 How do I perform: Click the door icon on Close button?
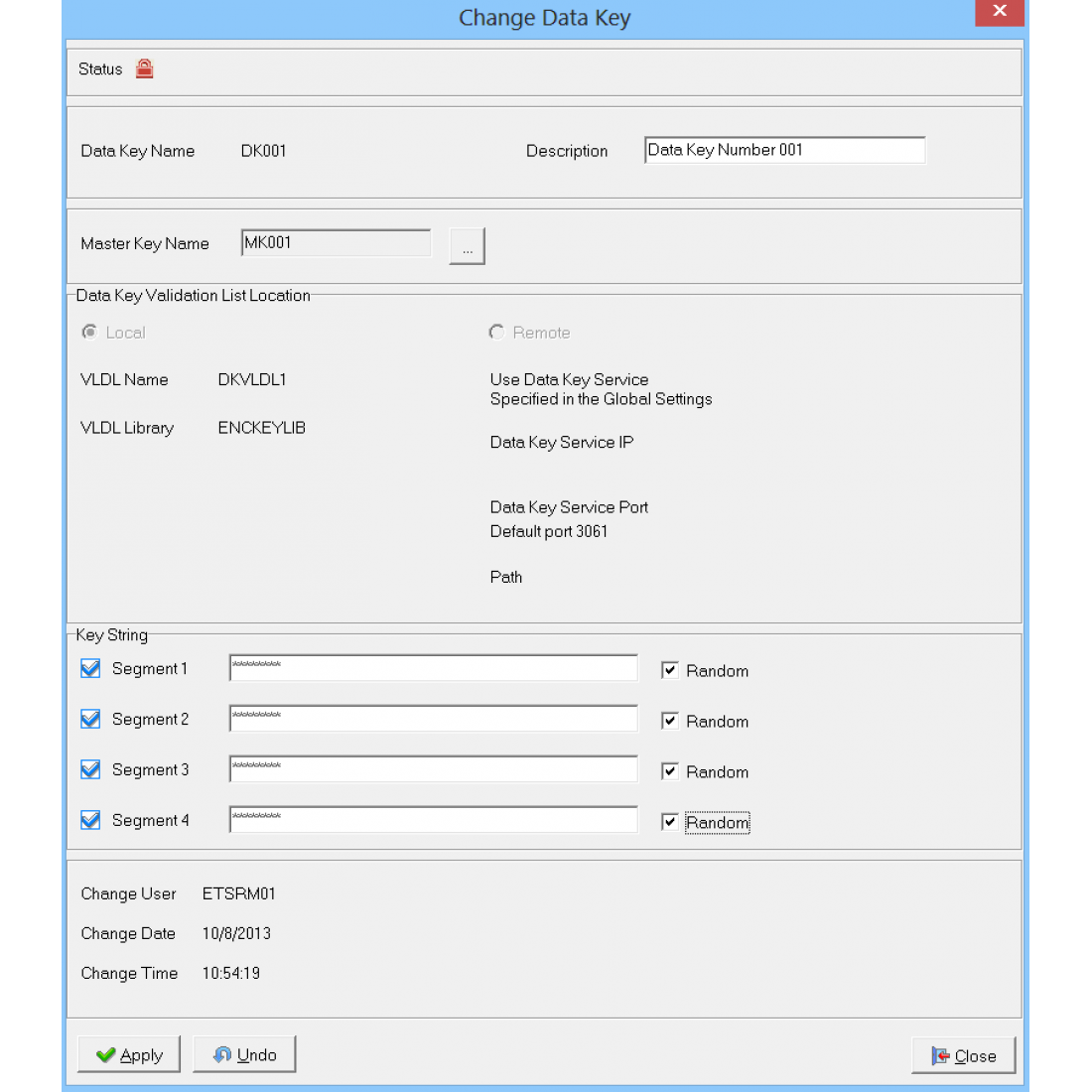[938, 1055]
